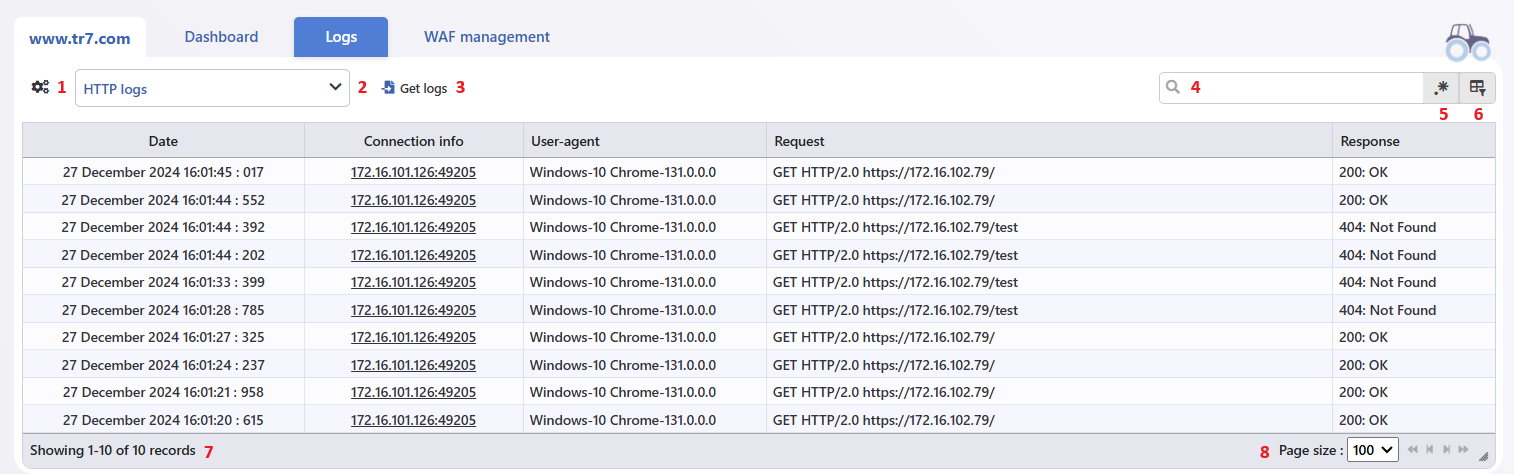
Task: Click the regex filter icon next to search
Action: pyautogui.click(x=1441, y=88)
